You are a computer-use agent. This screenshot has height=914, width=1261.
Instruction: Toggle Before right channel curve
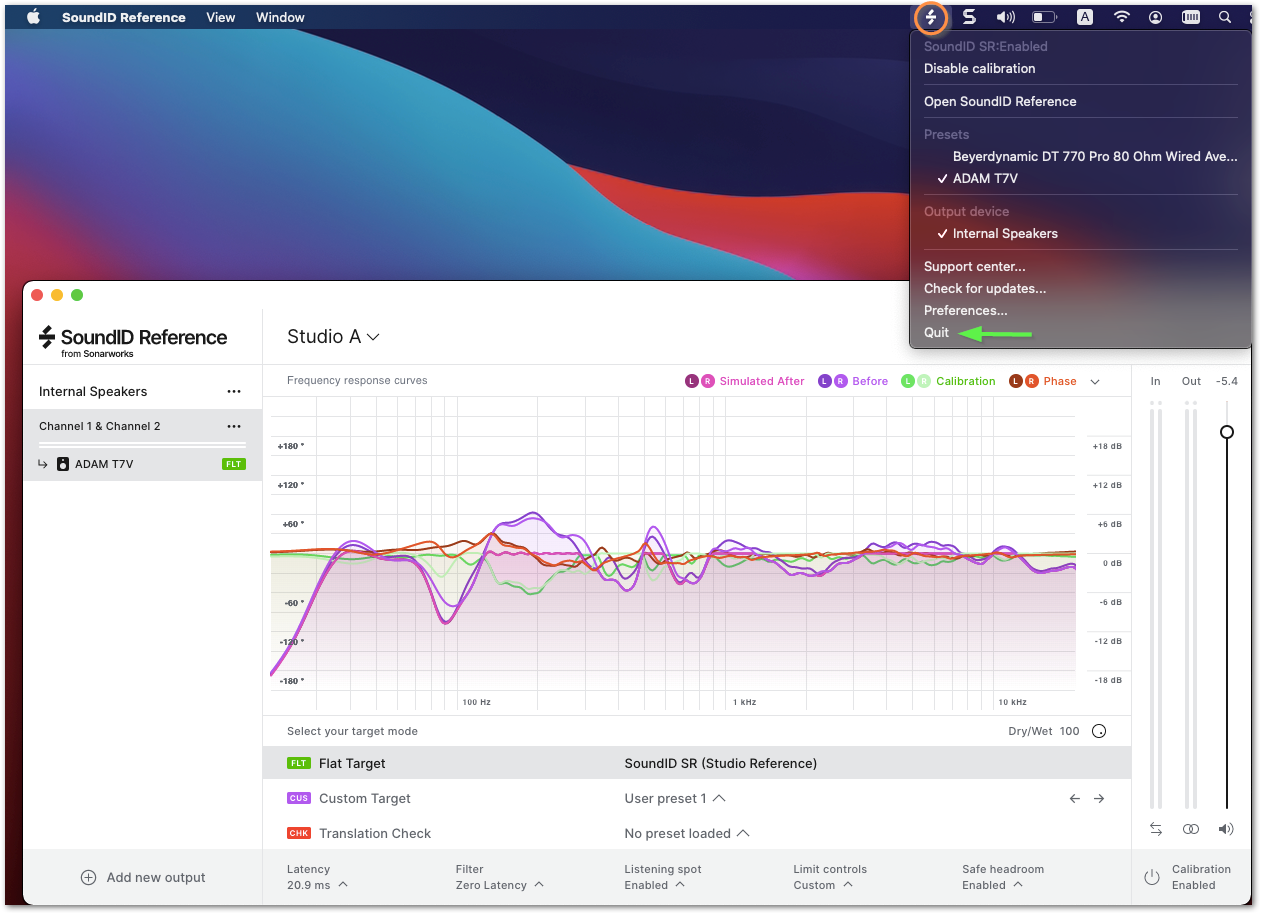tap(841, 381)
